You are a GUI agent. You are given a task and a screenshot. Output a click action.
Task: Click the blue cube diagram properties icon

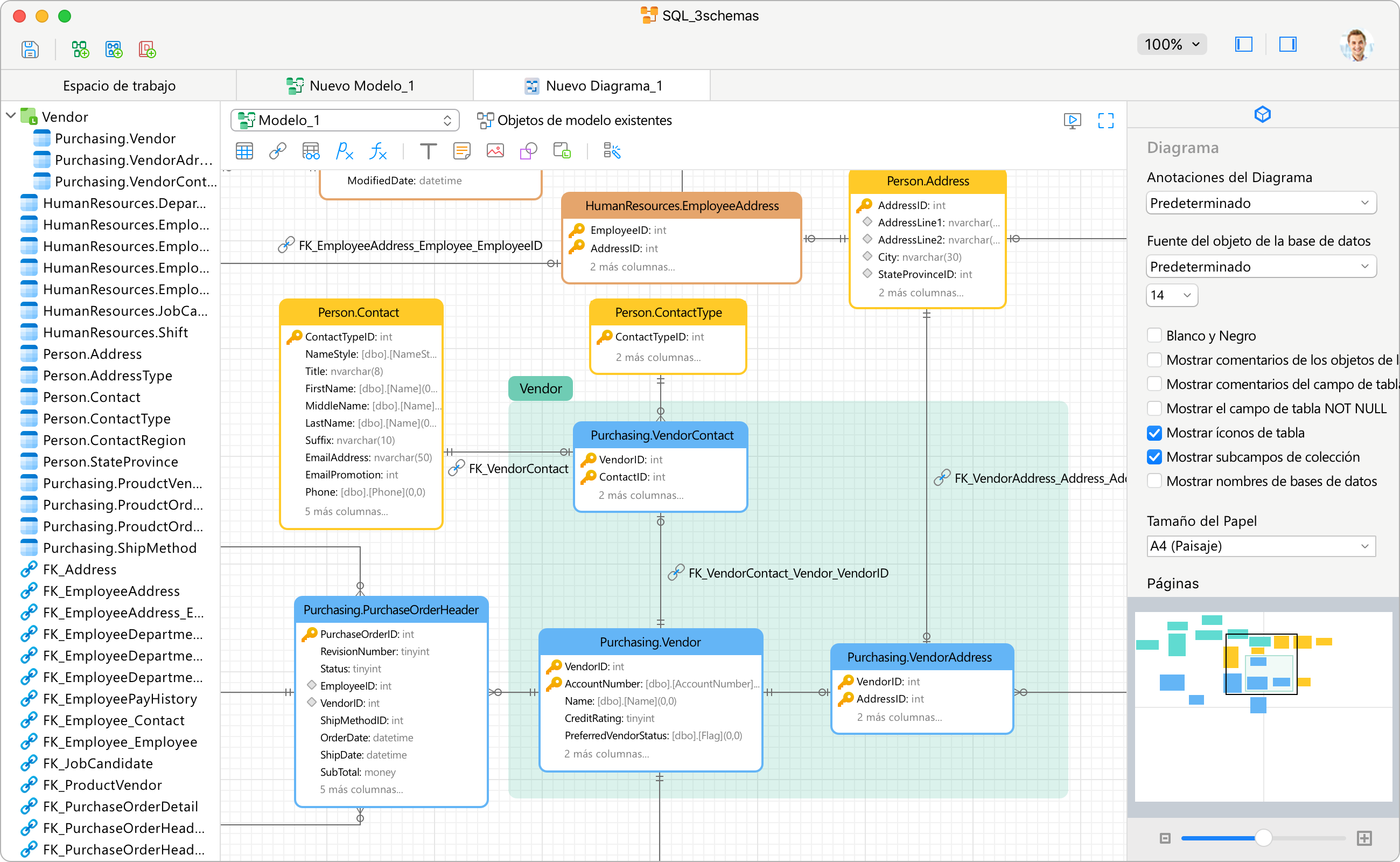(1262, 114)
